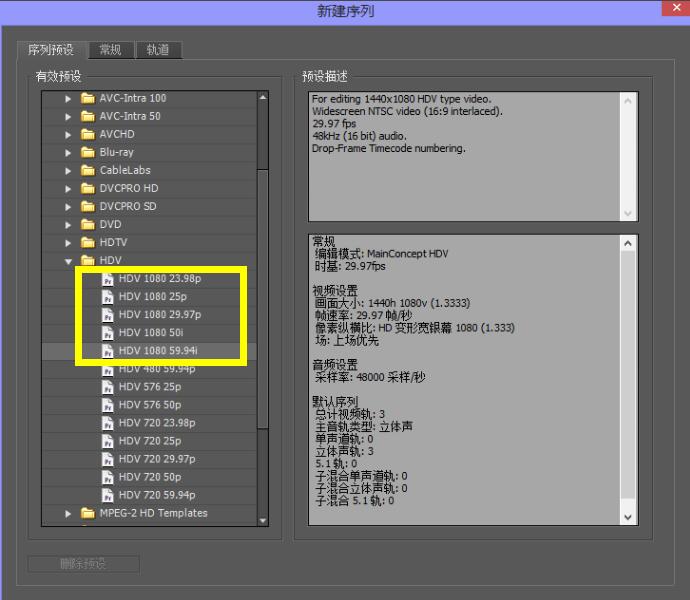Expand the AVC-Intra 100 folder arrow
Image resolution: width=690 pixels, height=600 pixels.
(x=68, y=99)
